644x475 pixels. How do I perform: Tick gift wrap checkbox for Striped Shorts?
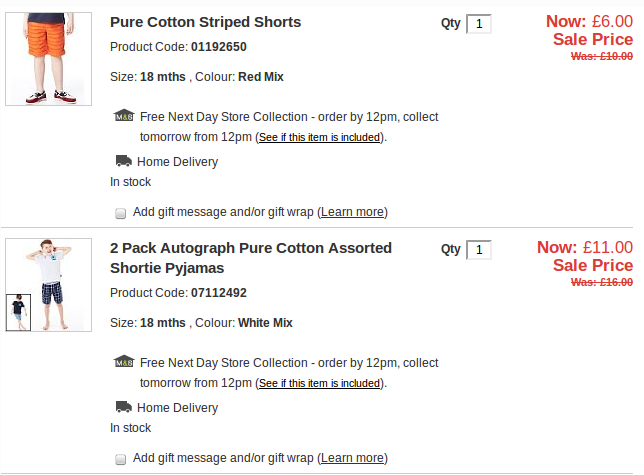click(121, 213)
